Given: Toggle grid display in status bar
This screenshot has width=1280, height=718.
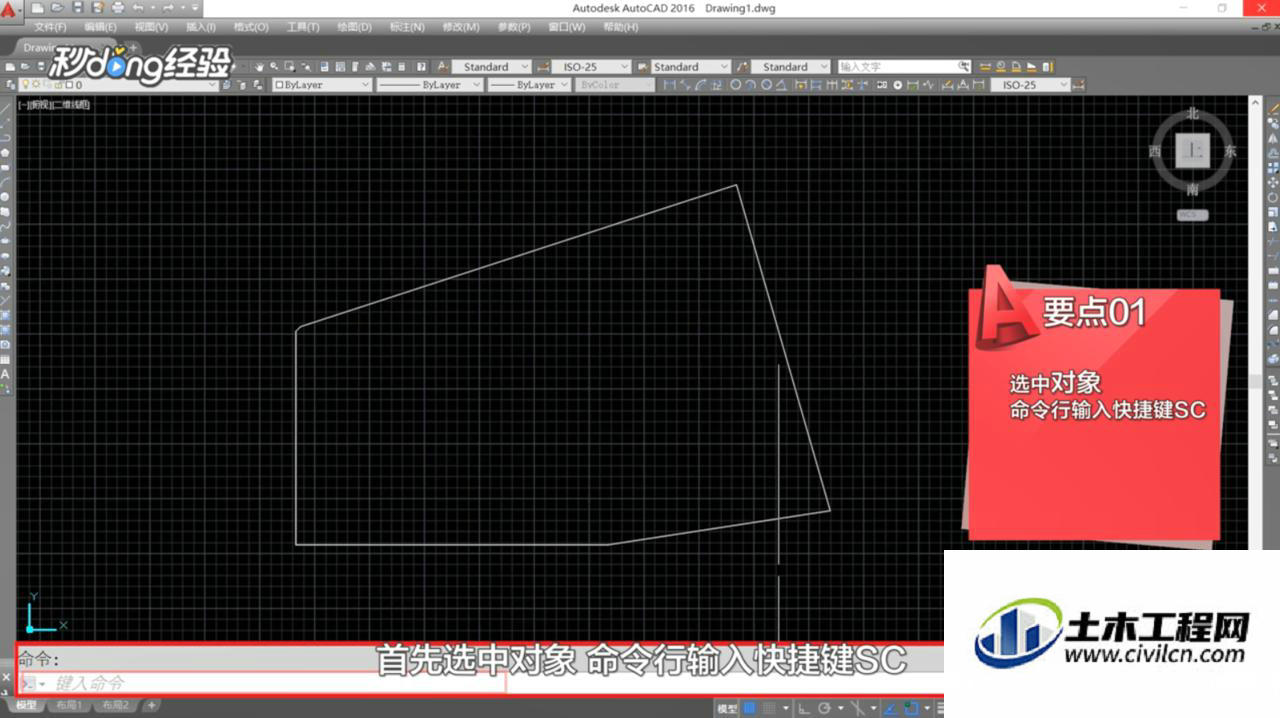Looking at the screenshot, I should (750, 708).
